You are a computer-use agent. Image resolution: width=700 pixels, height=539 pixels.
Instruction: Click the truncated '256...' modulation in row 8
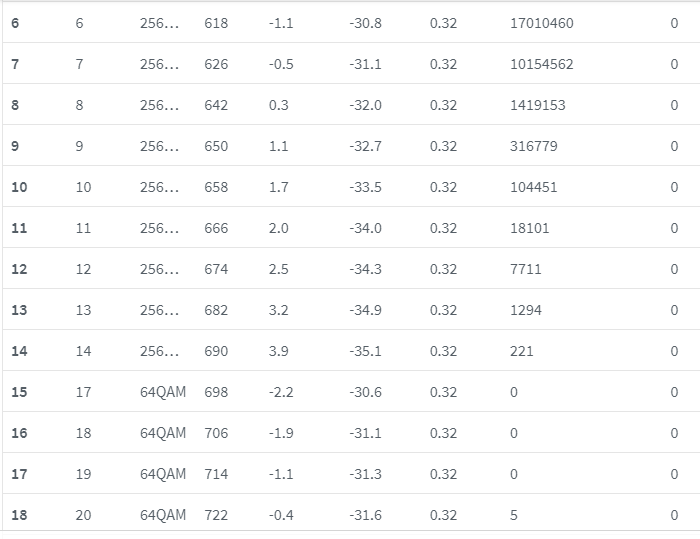point(159,105)
